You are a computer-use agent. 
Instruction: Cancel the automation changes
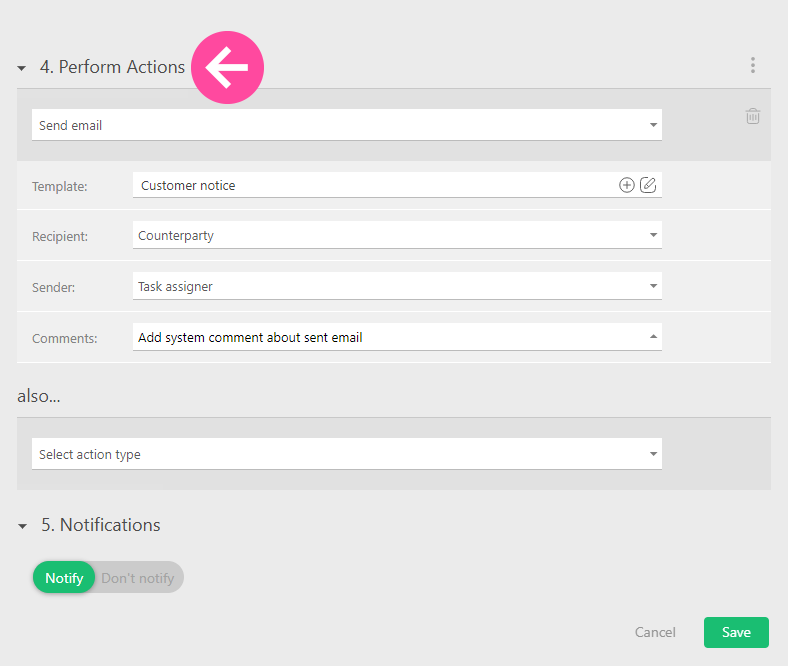tap(655, 632)
